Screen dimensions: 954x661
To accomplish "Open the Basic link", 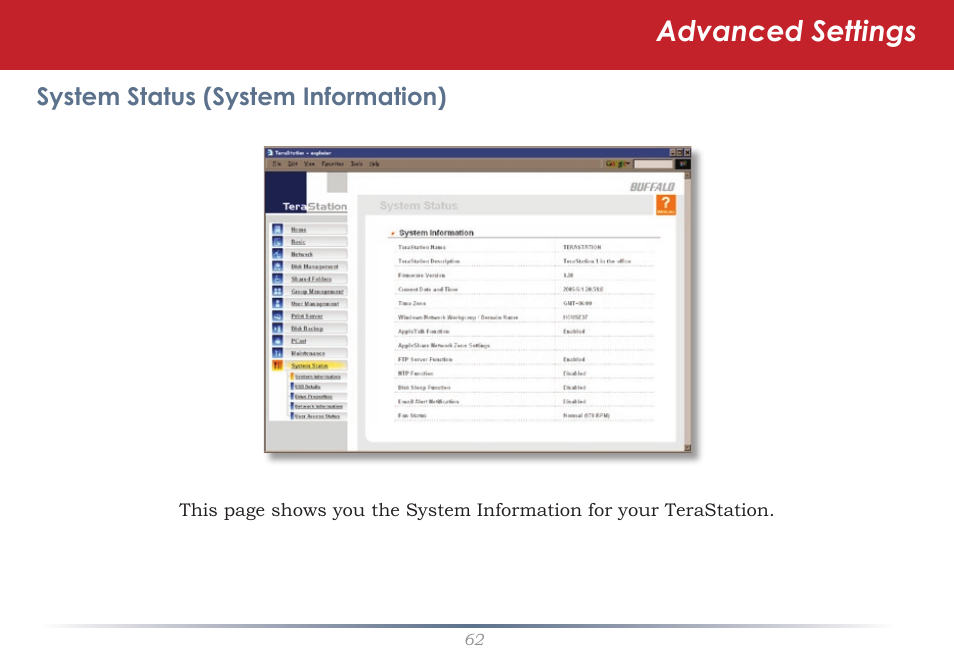I will point(298,242).
